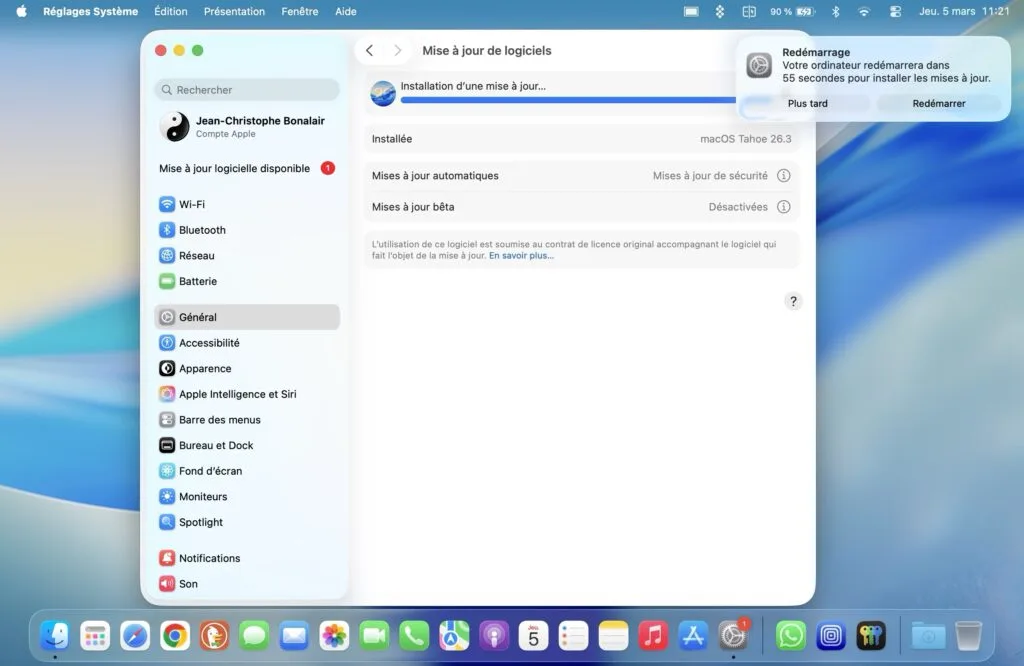This screenshot has width=1024, height=666.
Task: Open the Édition menu
Action: pos(170,11)
